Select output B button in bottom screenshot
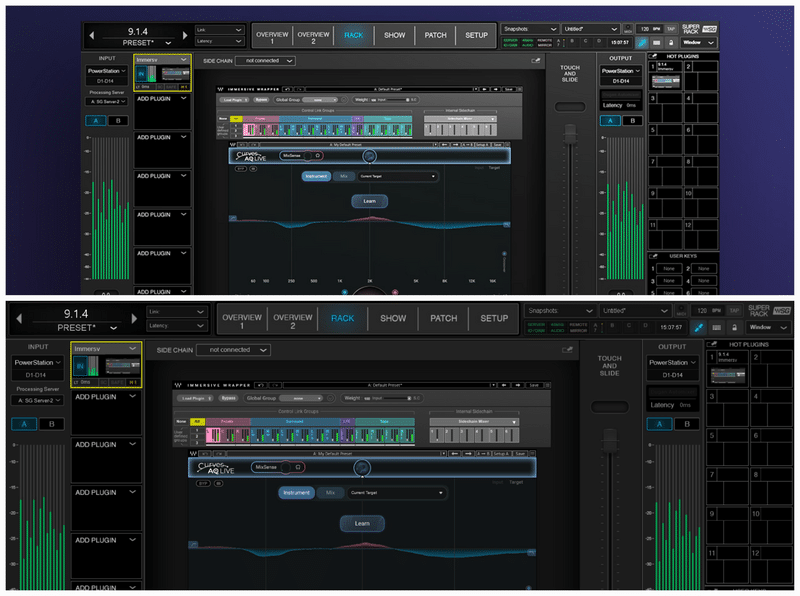 tap(687, 424)
